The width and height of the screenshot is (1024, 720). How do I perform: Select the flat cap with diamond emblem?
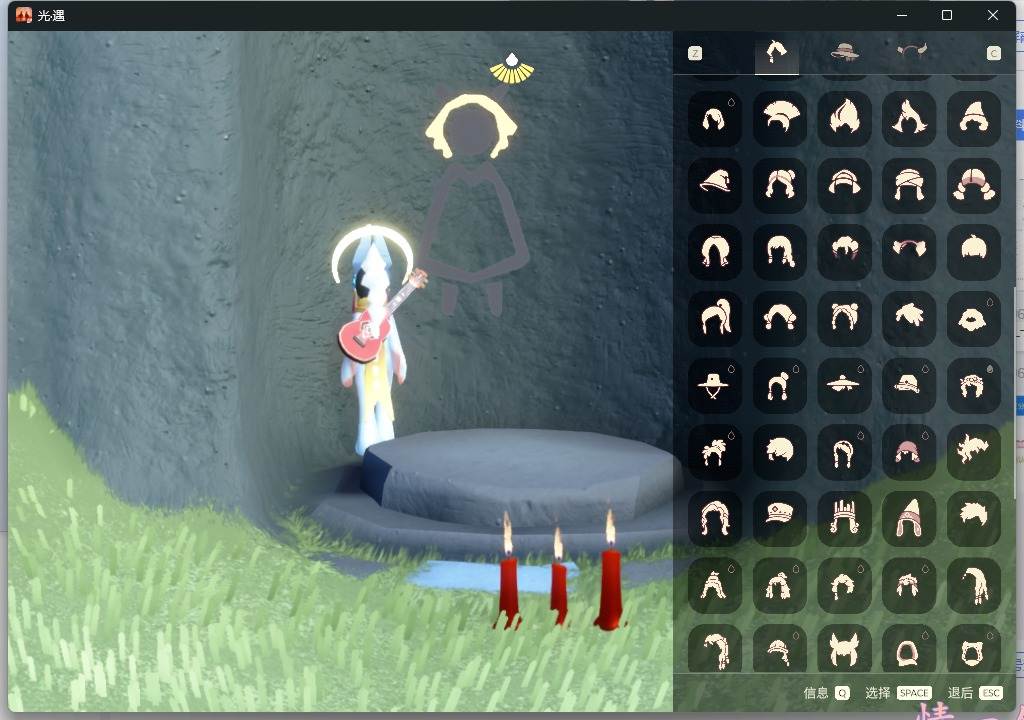780,519
